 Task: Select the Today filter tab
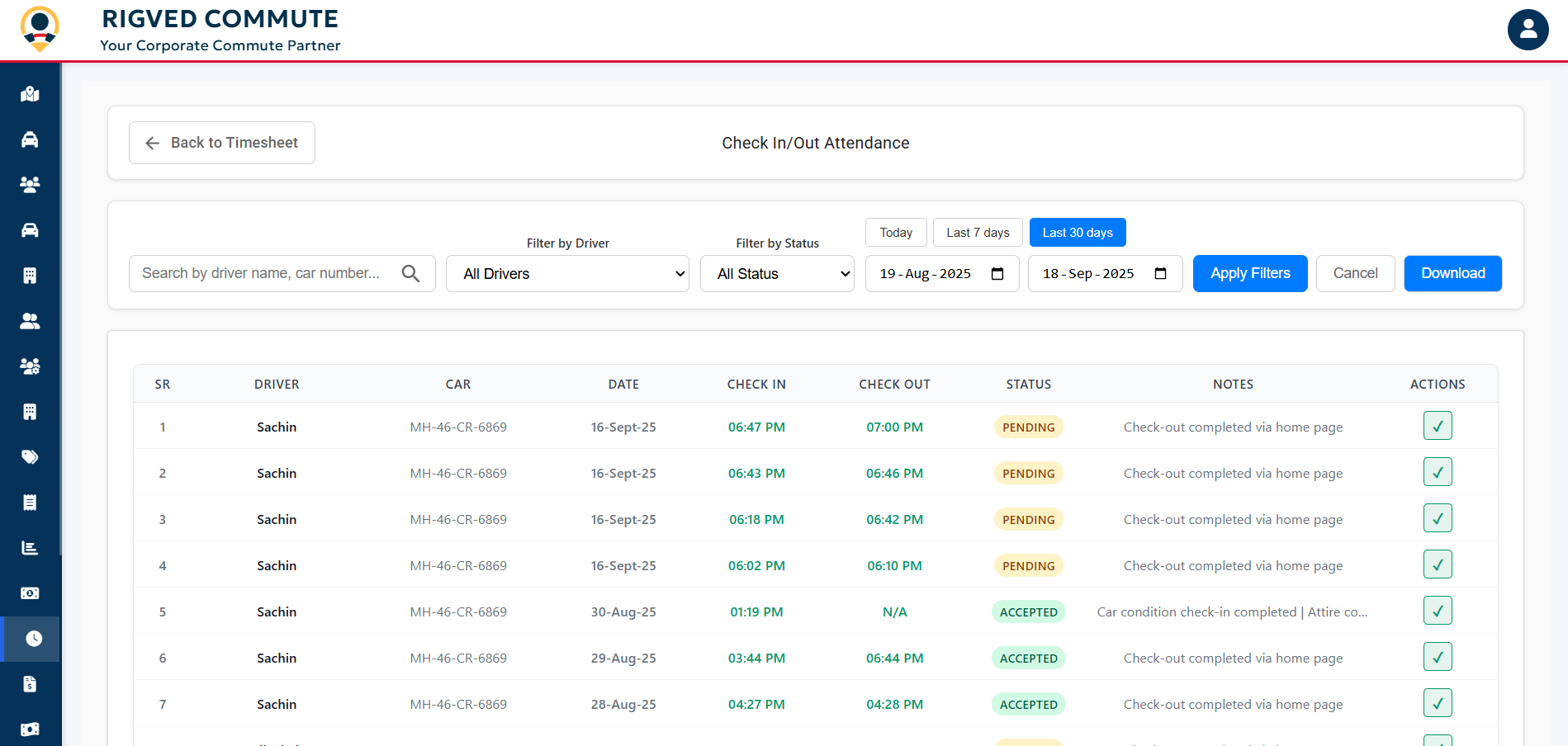[896, 232]
